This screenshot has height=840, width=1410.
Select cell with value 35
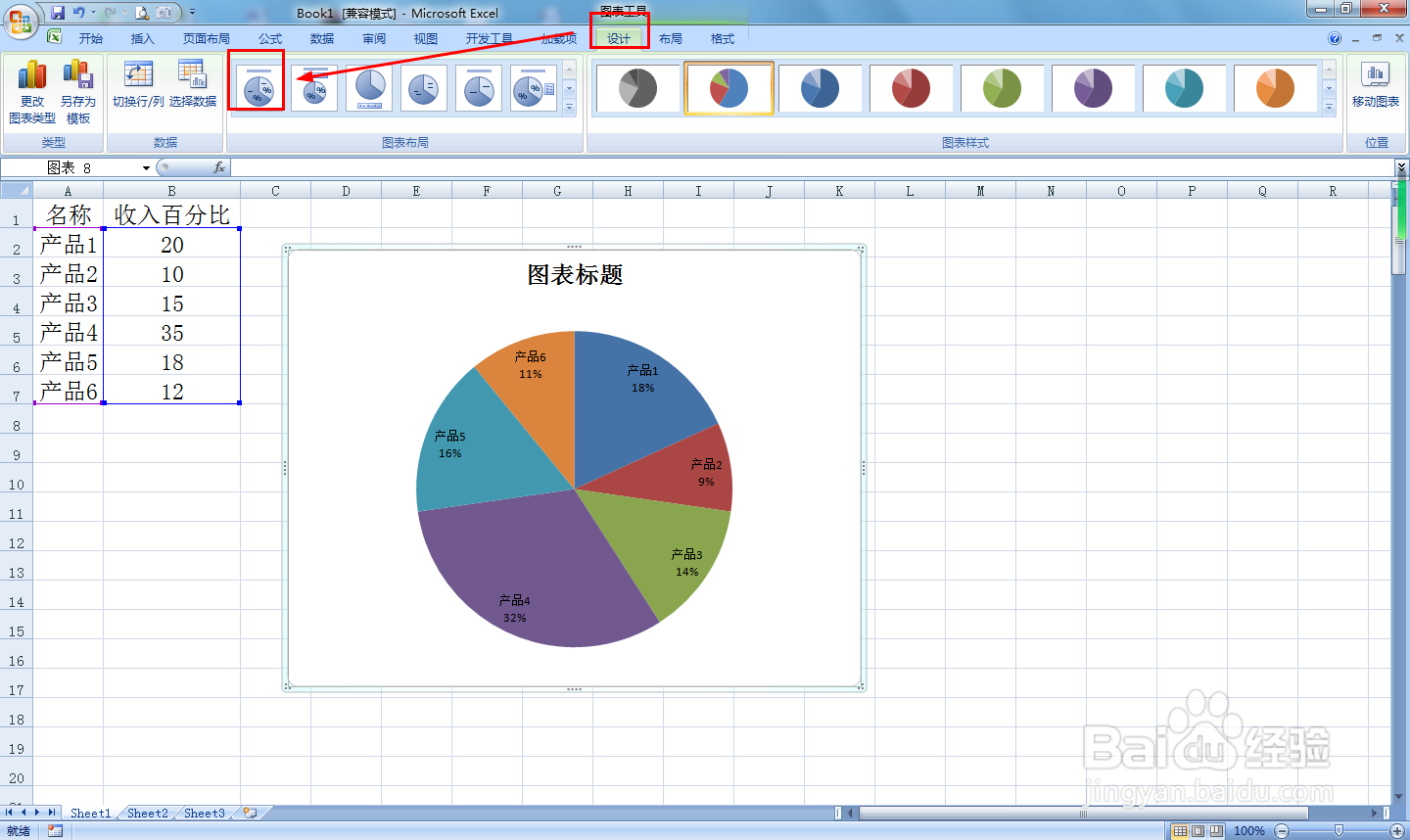pos(171,333)
